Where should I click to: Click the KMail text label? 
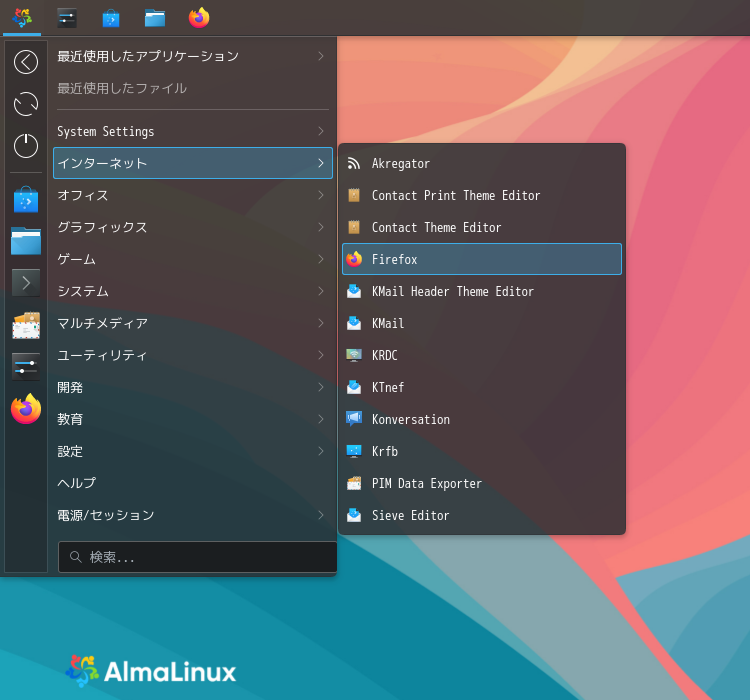coord(388,323)
